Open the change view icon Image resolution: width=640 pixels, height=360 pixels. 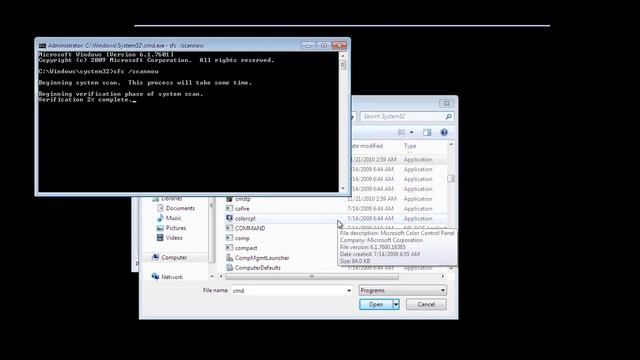[402, 132]
